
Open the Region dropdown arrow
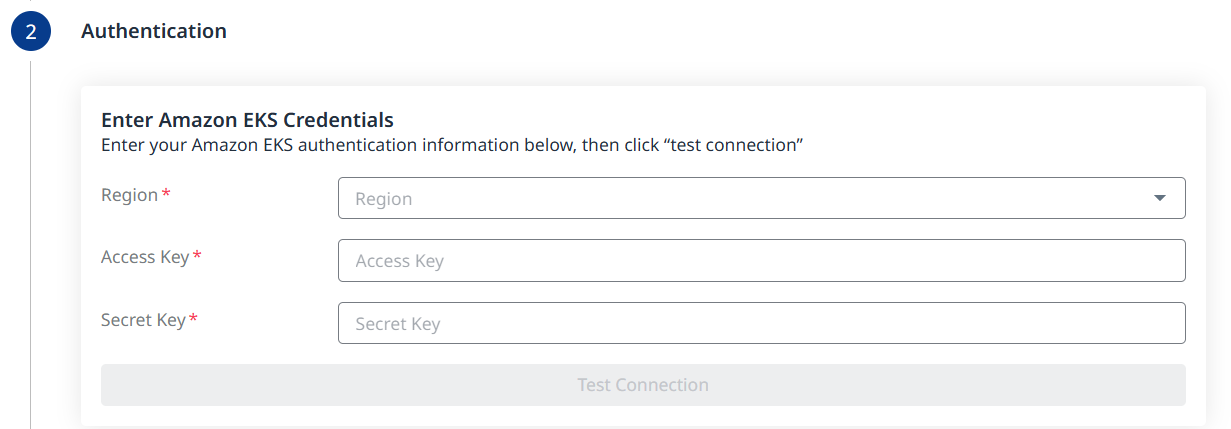1159,198
